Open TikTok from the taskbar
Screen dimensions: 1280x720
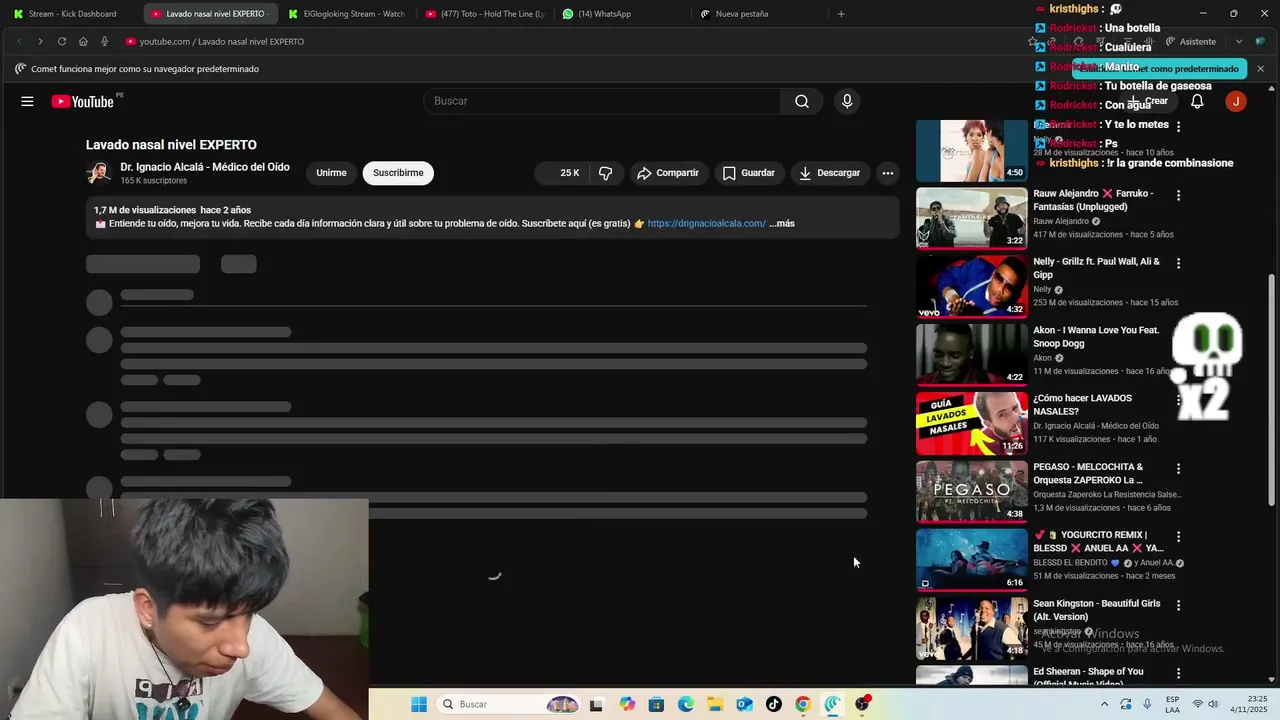774,704
